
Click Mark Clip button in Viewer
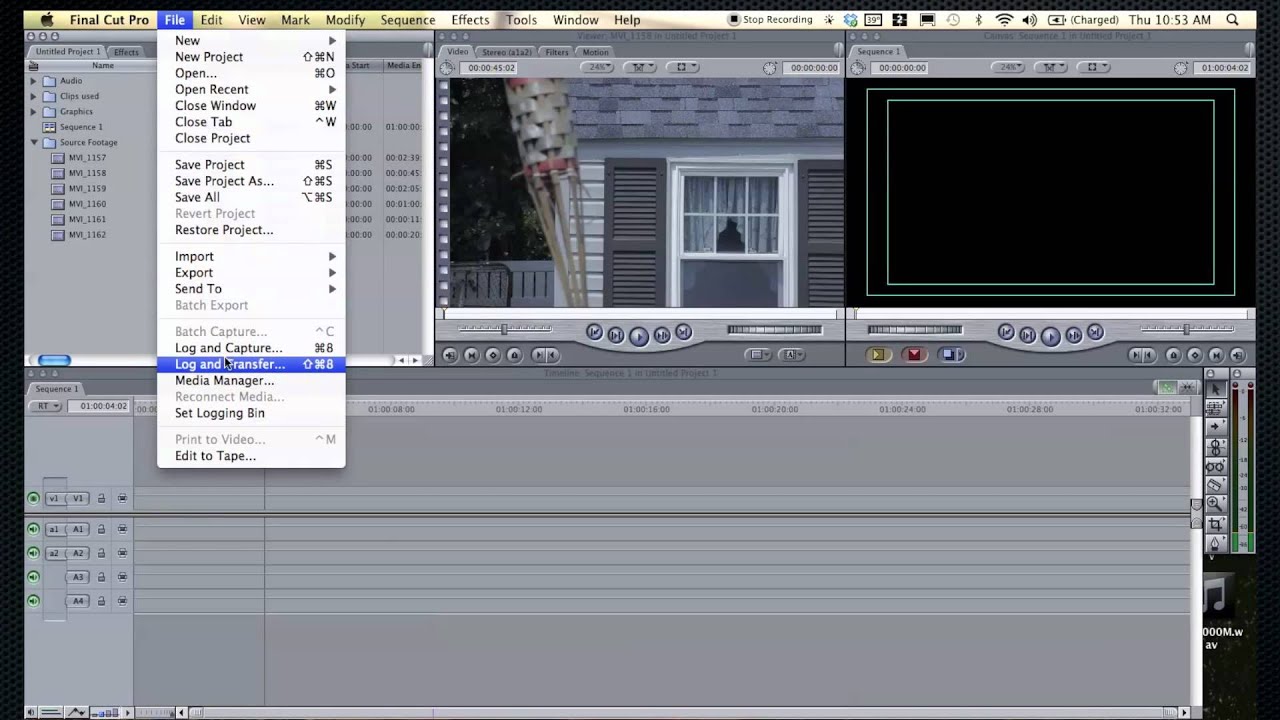[471, 355]
